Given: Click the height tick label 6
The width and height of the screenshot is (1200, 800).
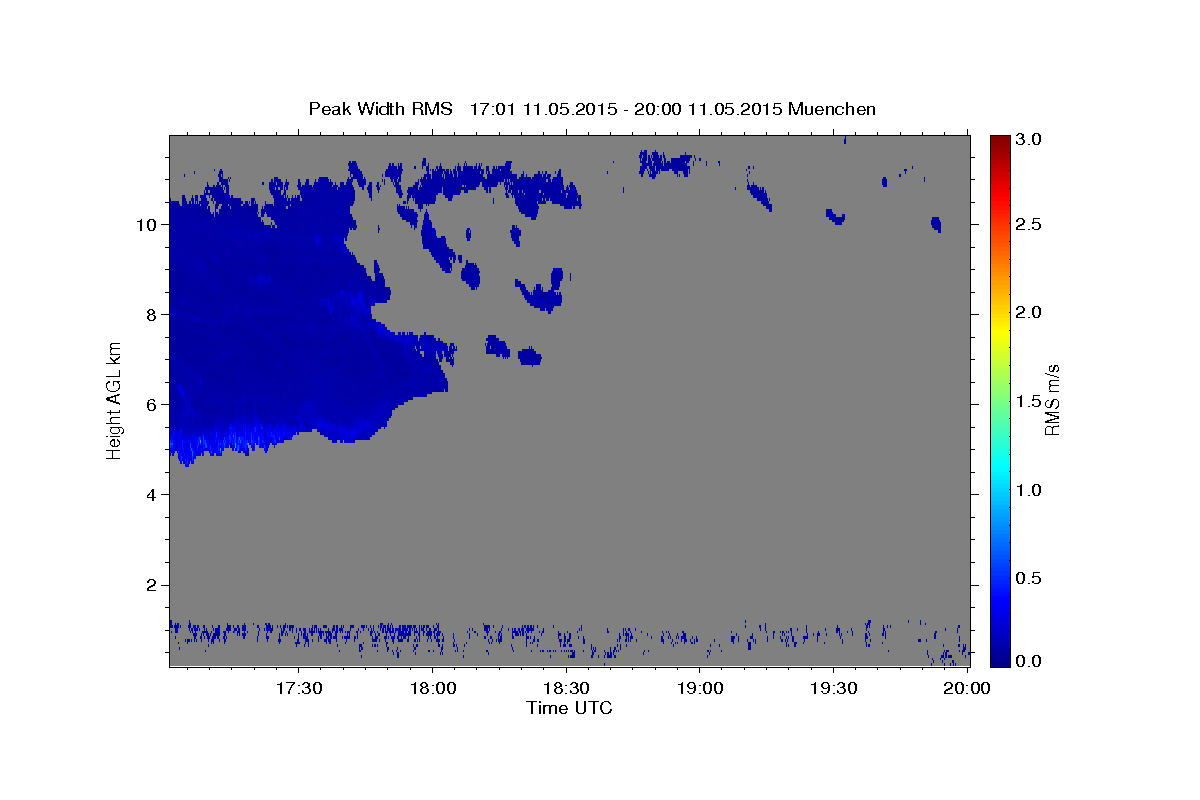Looking at the screenshot, I should 151,404.
